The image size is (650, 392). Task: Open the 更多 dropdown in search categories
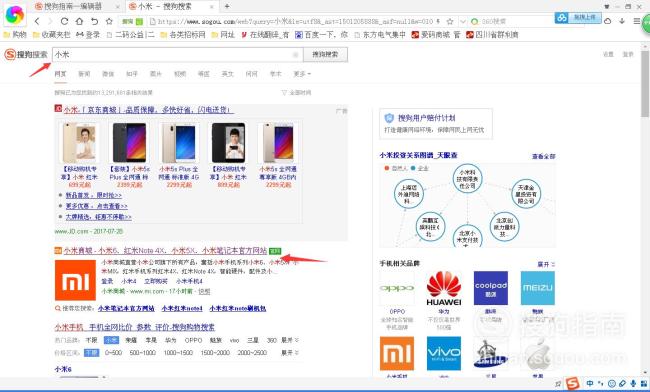coord(302,74)
